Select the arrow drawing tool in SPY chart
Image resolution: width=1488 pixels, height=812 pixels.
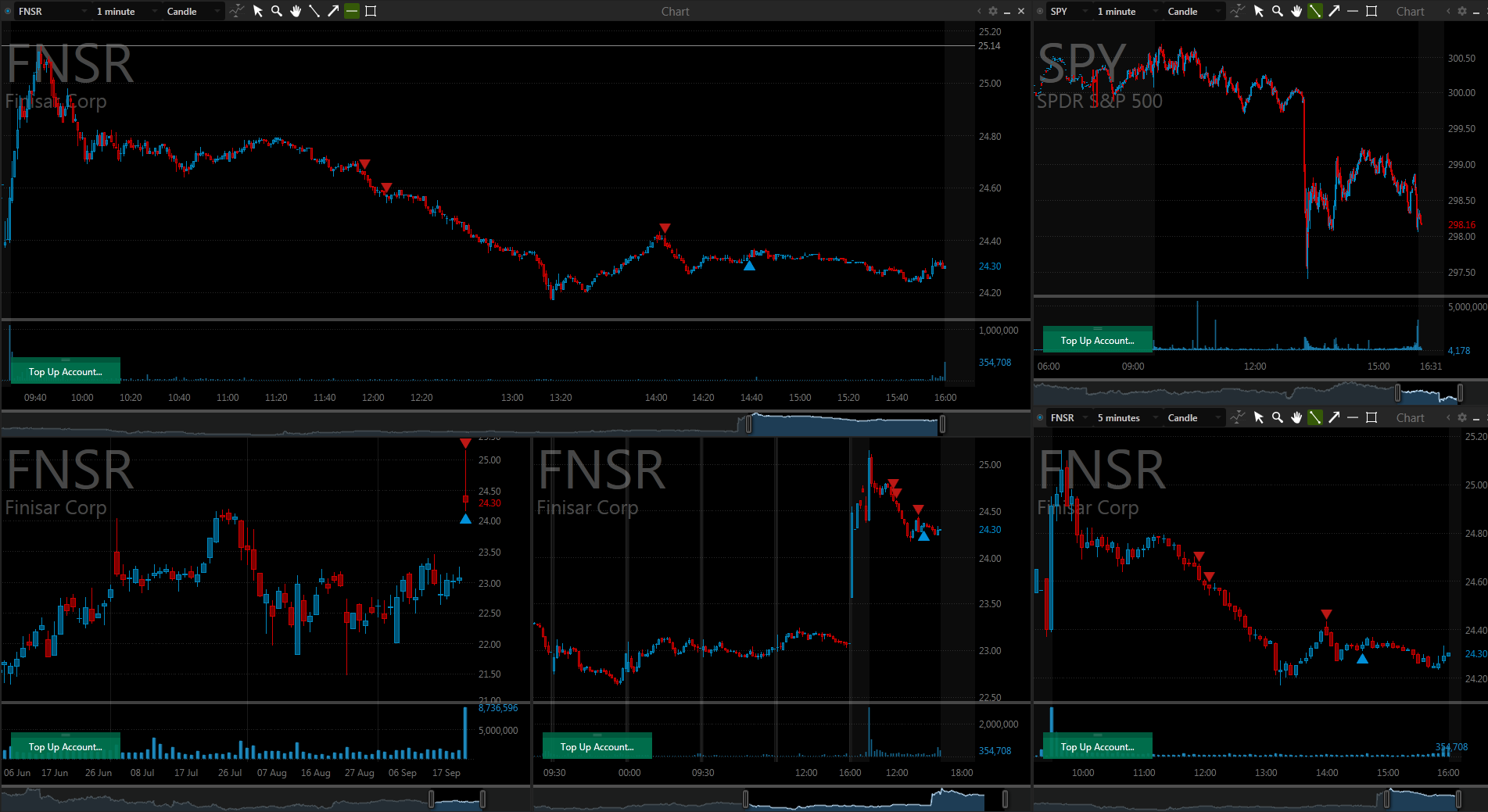pos(1334,11)
